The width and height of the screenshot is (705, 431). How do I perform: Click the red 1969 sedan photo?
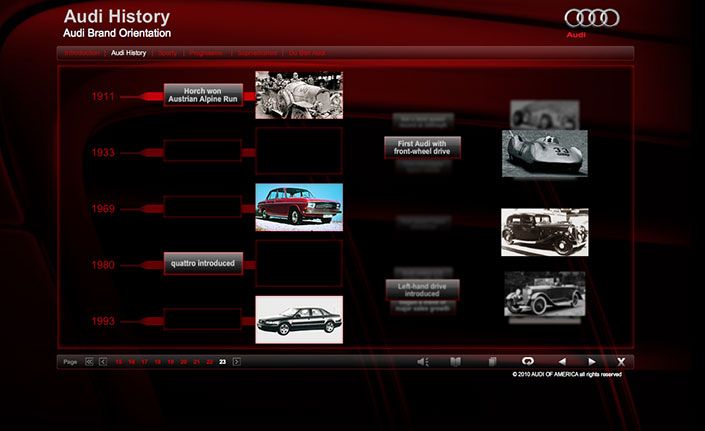[x=299, y=207]
